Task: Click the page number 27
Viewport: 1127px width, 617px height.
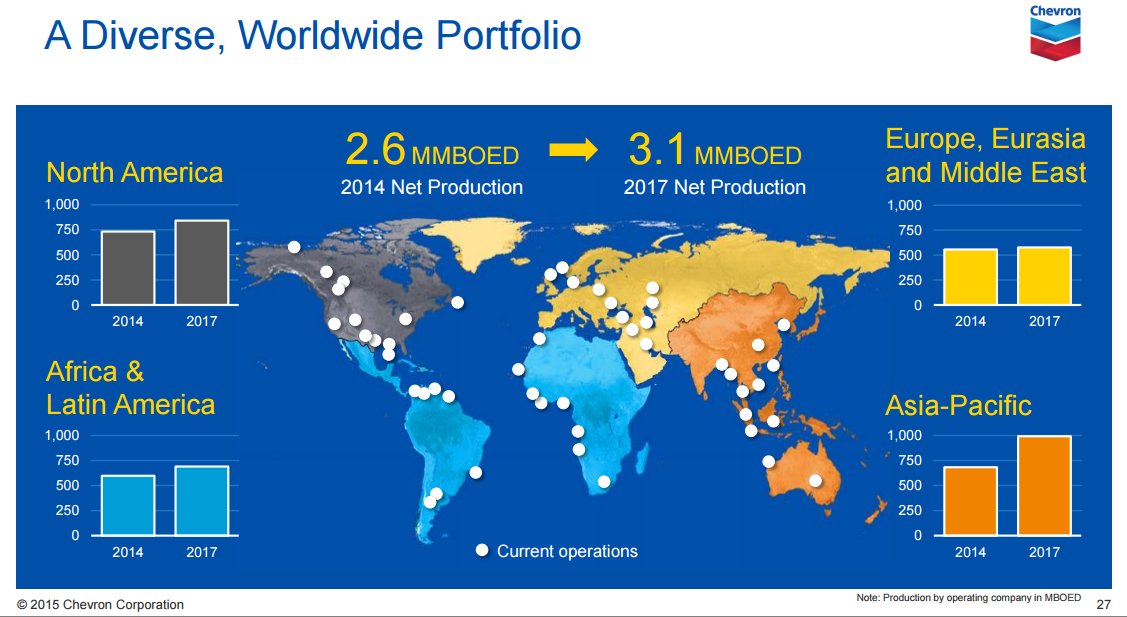Action: 1103,604
